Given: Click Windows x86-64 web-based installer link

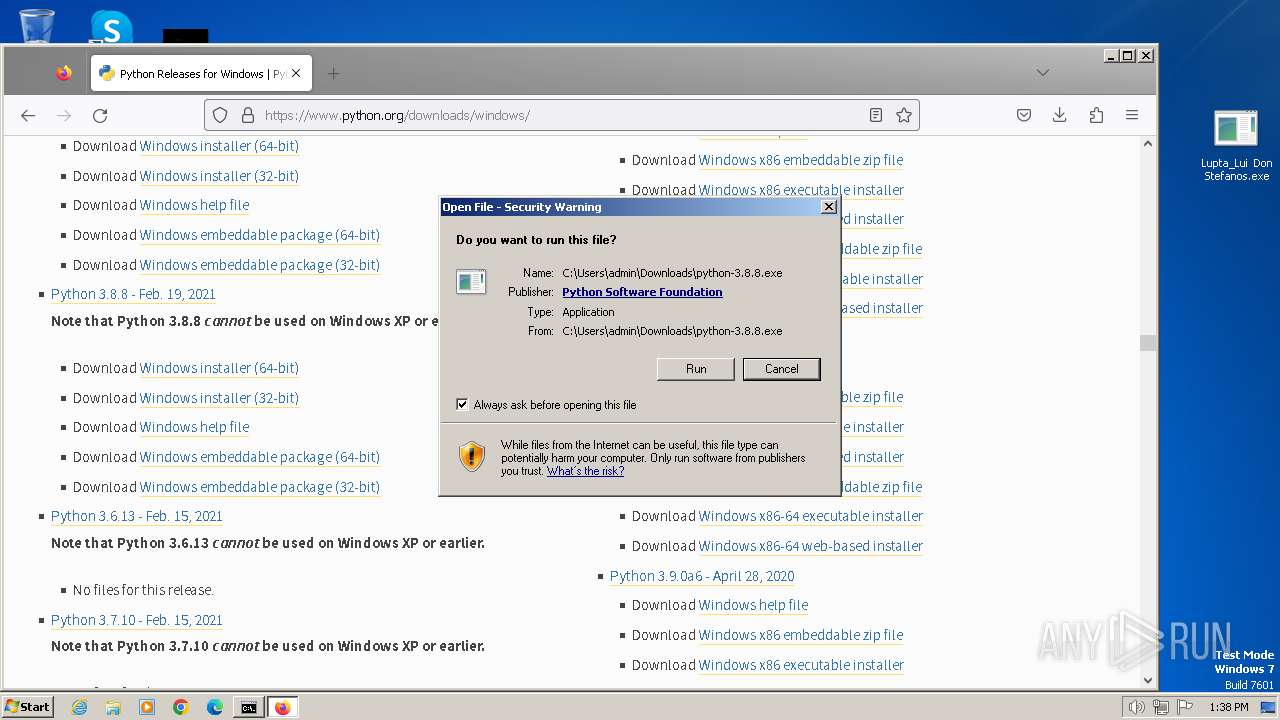Looking at the screenshot, I should pos(811,546).
